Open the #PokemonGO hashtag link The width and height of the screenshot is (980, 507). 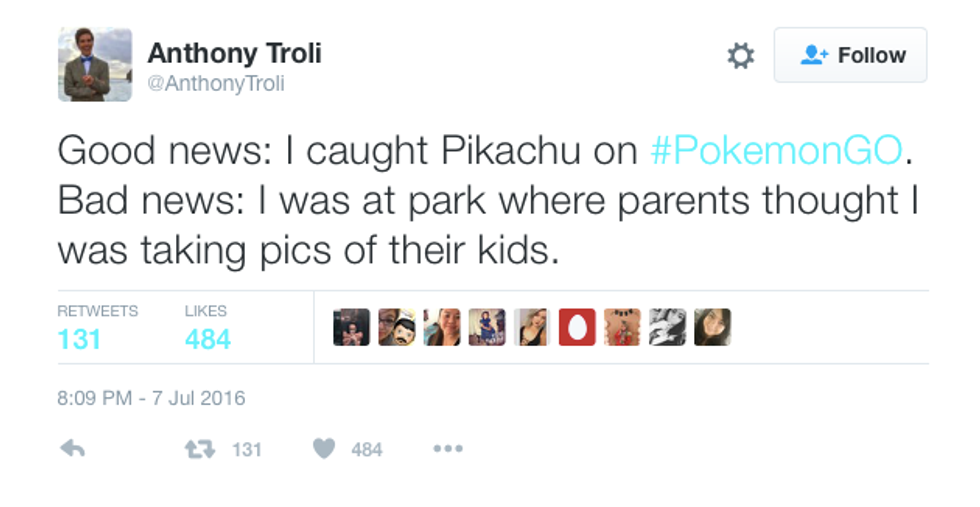tap(777, 150)
